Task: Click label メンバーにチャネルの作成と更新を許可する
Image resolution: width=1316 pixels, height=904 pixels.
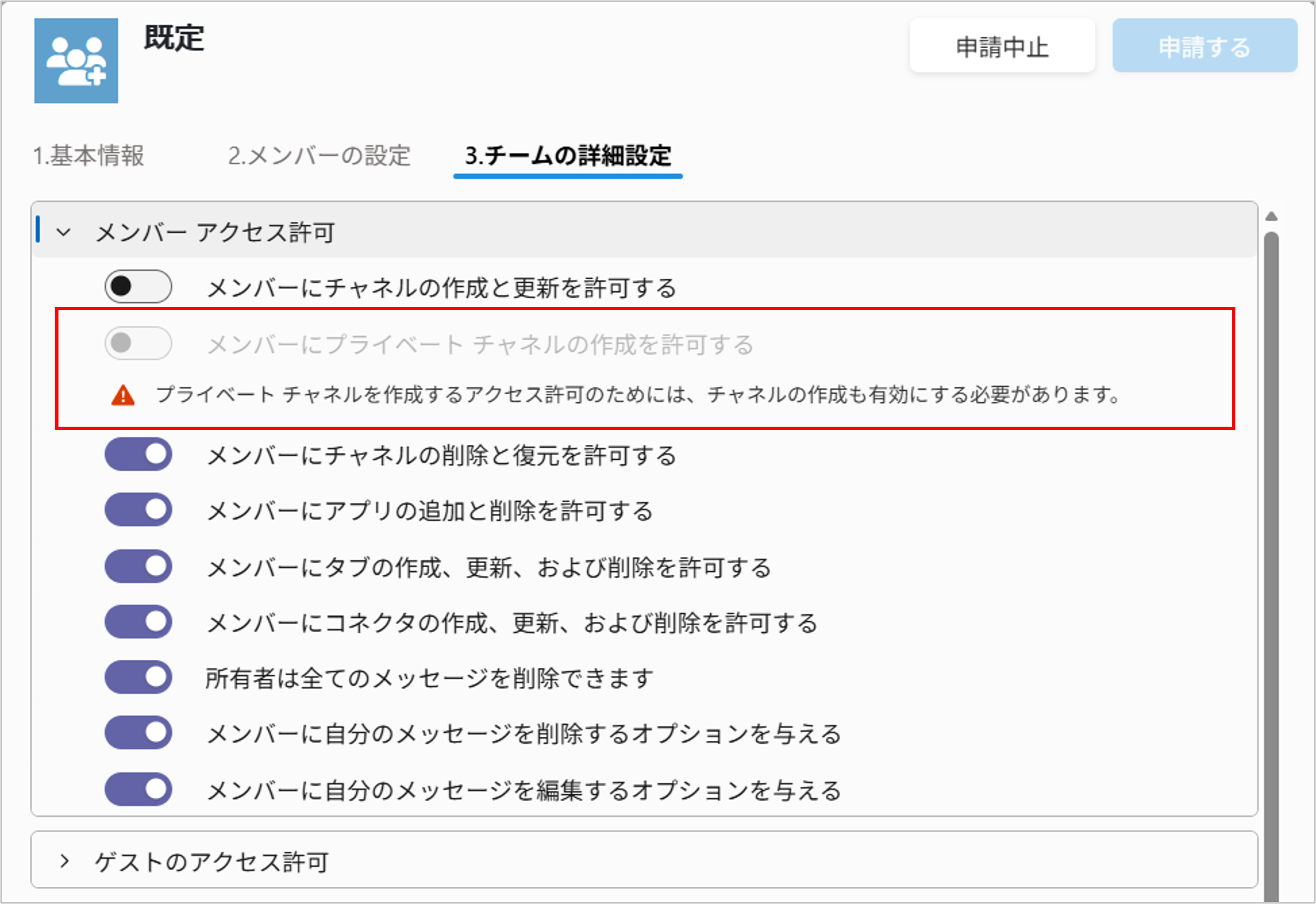Action: (442, 288)
